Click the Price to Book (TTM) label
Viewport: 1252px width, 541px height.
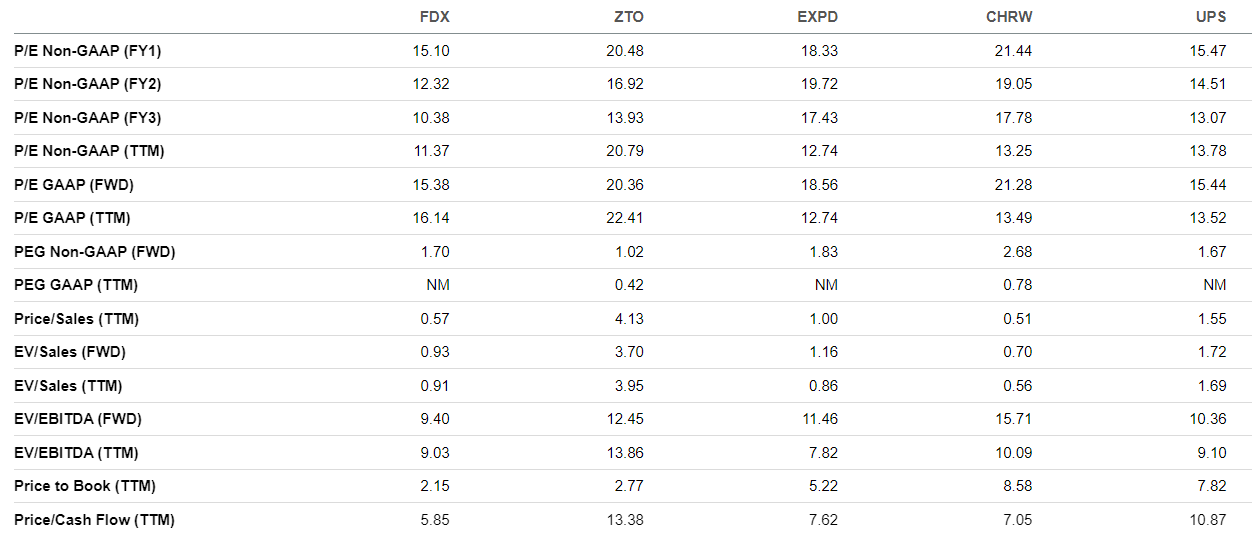(x=85, y=486)
